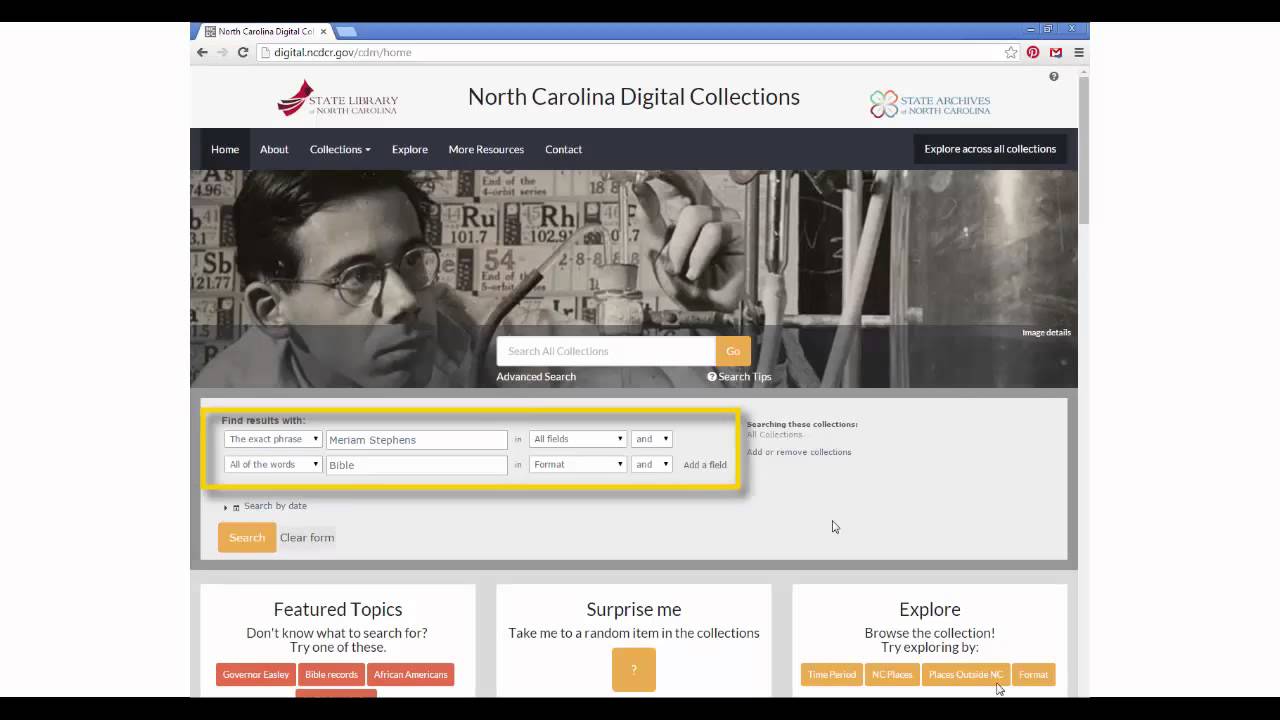Image resolution: width=1280 pixels, height=720 pixels.
Task: Click the Meriam Stephens text field
Action: coord(417,440)
